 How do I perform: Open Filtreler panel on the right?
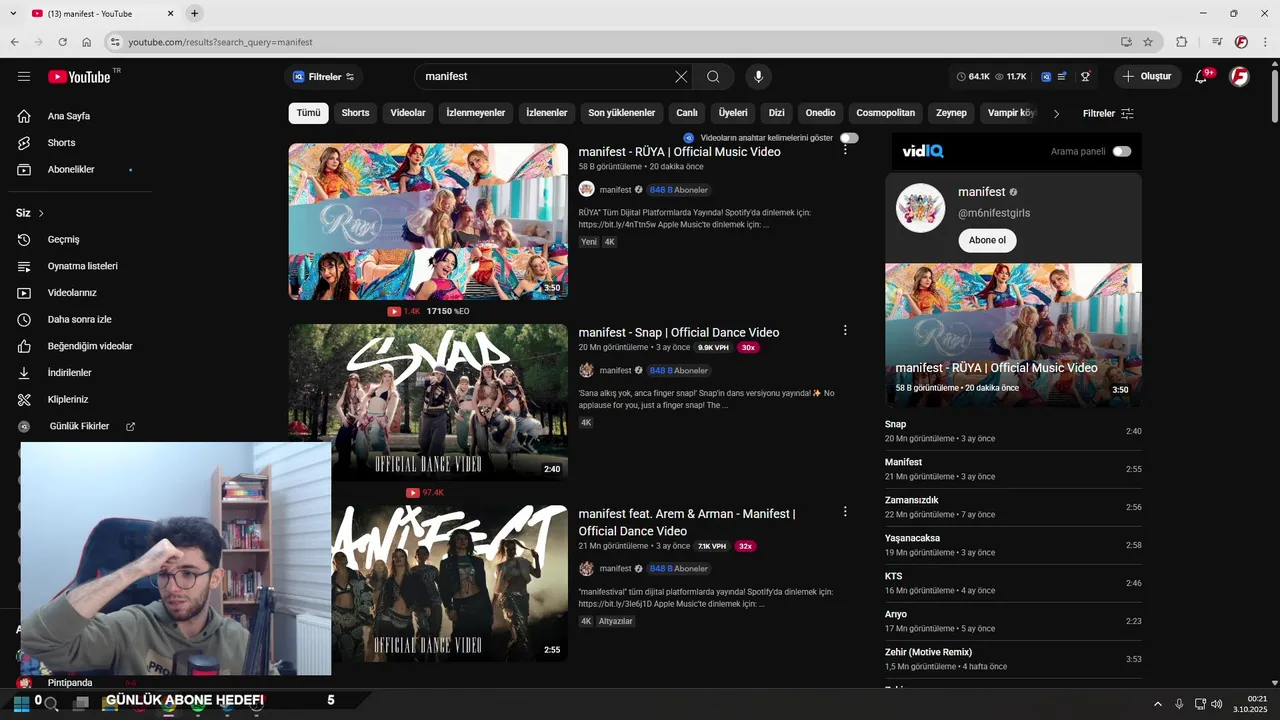(1108, 114)
